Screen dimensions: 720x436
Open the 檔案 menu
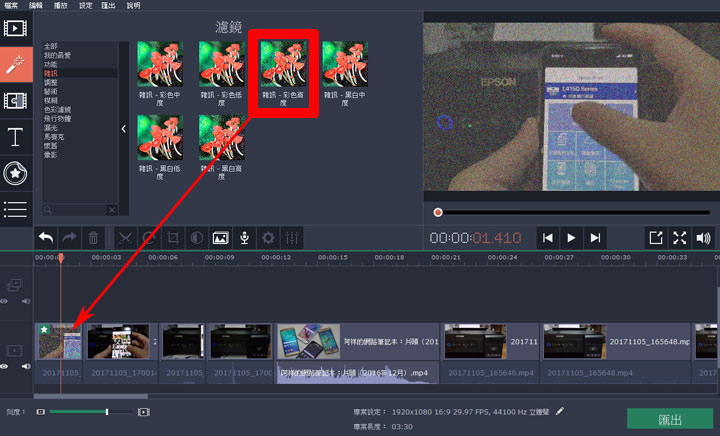pyautogui.click(x=11, y=6)
